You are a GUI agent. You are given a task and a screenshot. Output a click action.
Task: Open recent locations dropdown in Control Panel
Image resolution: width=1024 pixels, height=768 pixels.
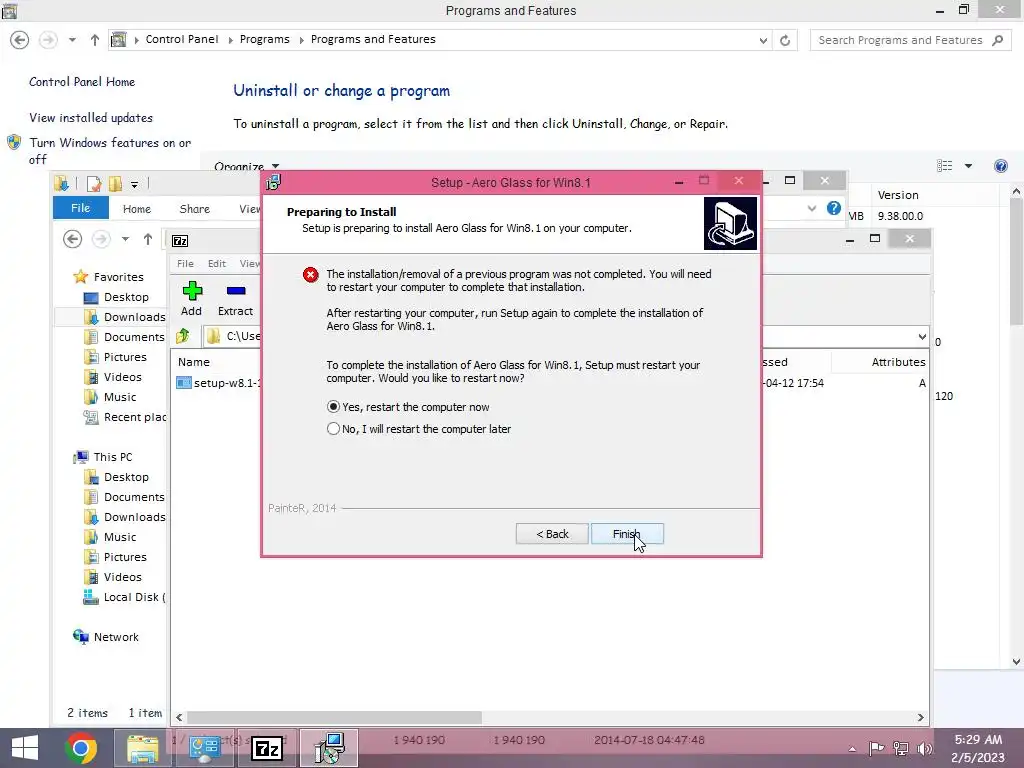[x=72, y=40]
